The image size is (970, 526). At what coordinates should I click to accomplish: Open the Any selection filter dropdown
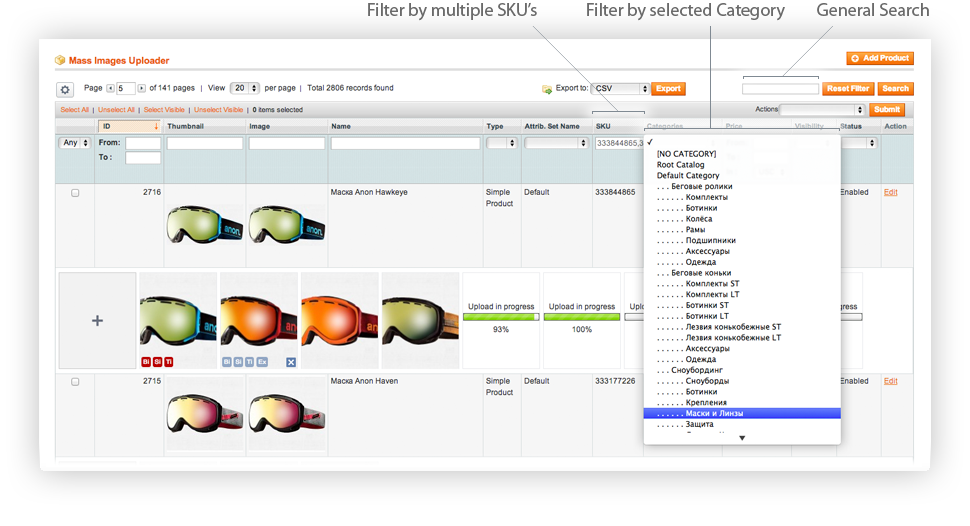(75, 142)
